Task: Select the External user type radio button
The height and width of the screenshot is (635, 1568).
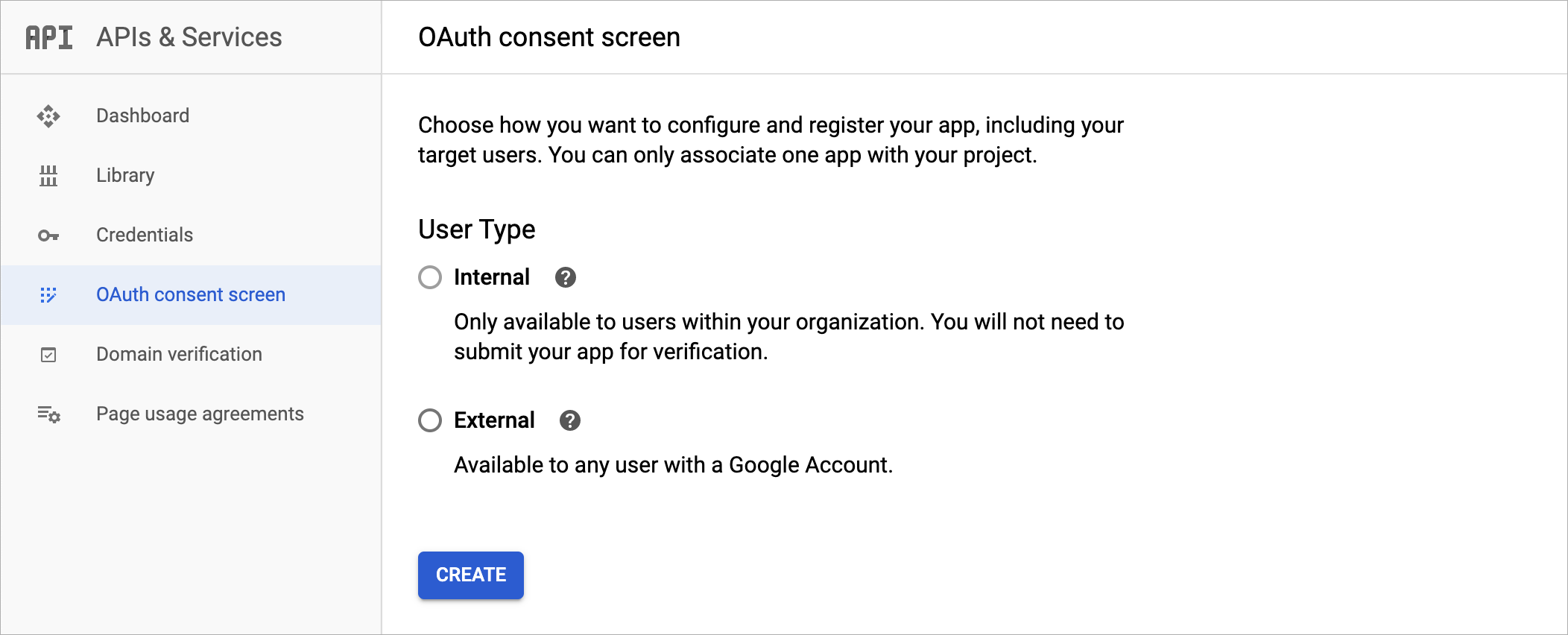Action: pyautogui.click(x=430, y=420)
